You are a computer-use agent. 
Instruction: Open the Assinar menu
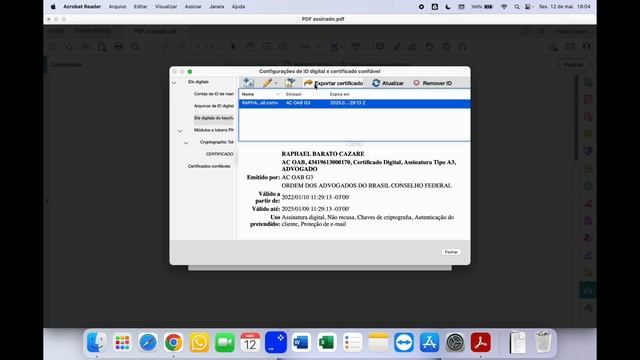193,7
